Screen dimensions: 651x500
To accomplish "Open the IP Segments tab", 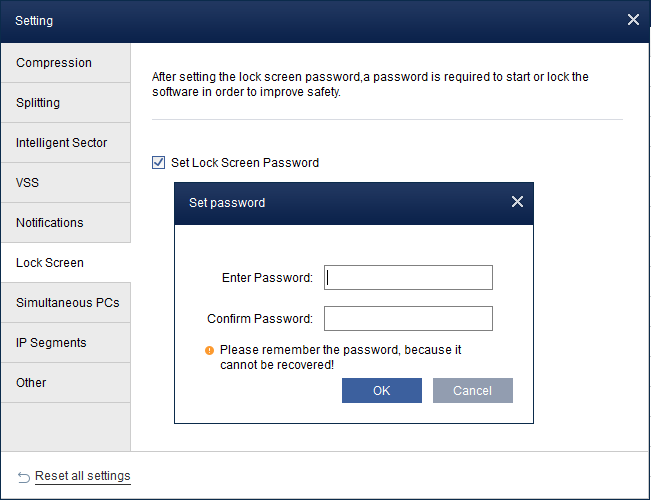I will (x=65, y=343).
